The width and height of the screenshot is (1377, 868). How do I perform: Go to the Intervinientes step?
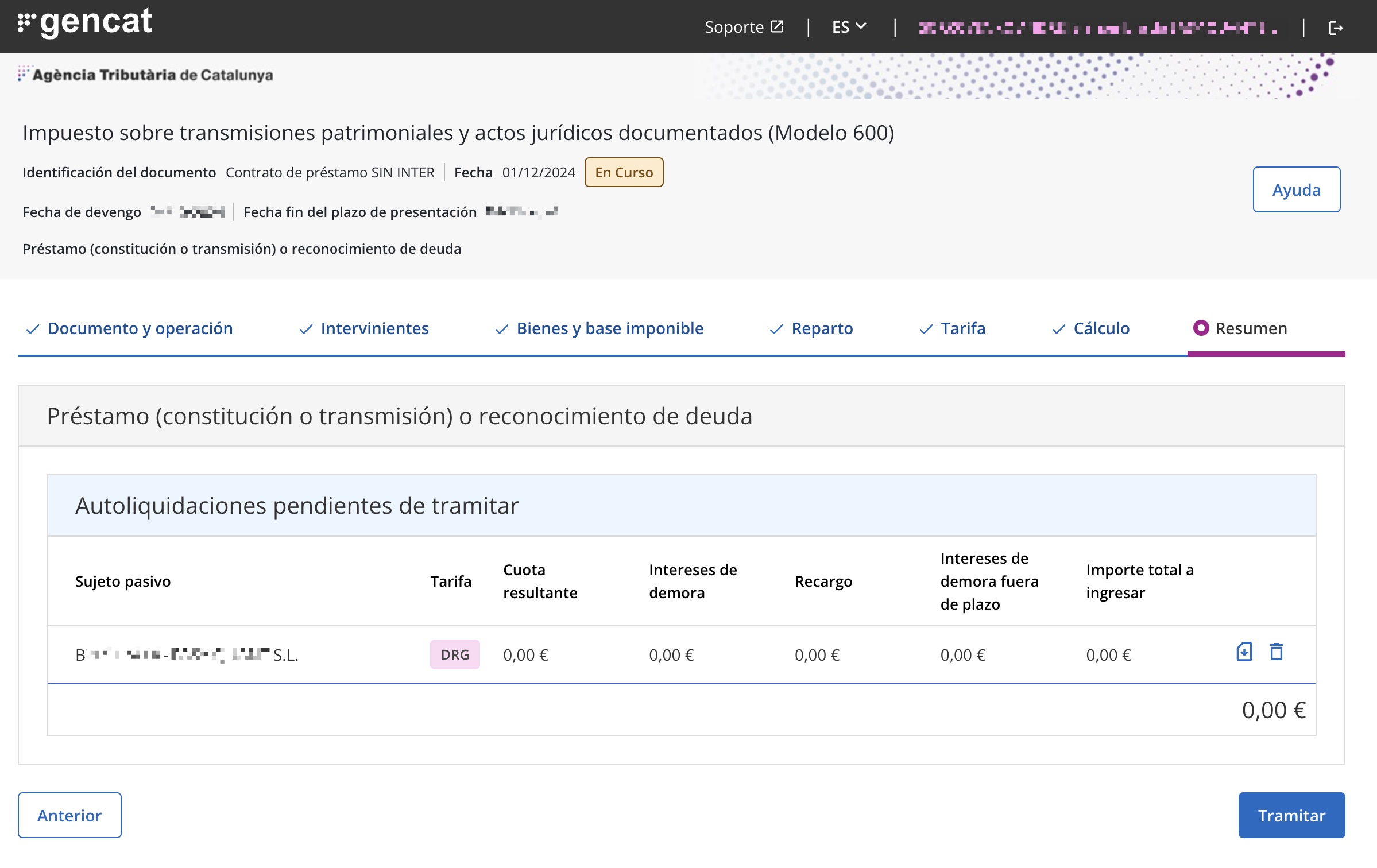374,328
